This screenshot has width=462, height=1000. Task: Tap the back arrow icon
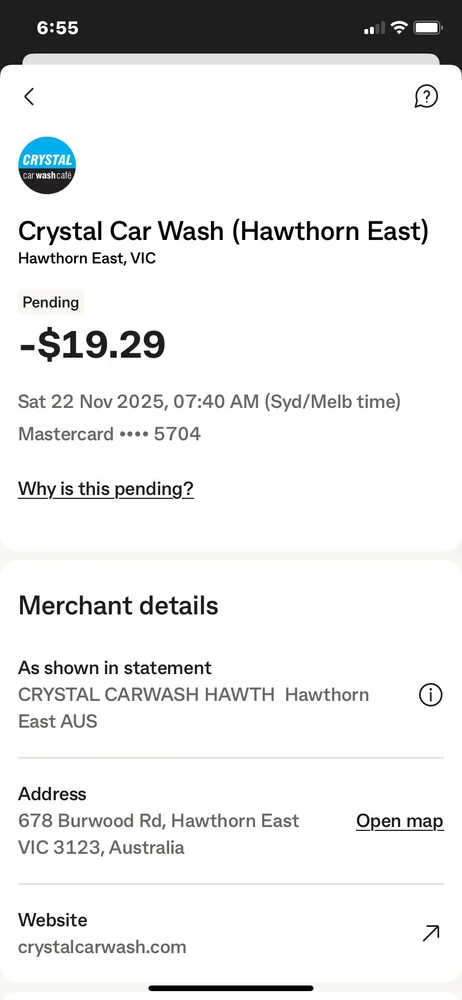pos(29,96)
